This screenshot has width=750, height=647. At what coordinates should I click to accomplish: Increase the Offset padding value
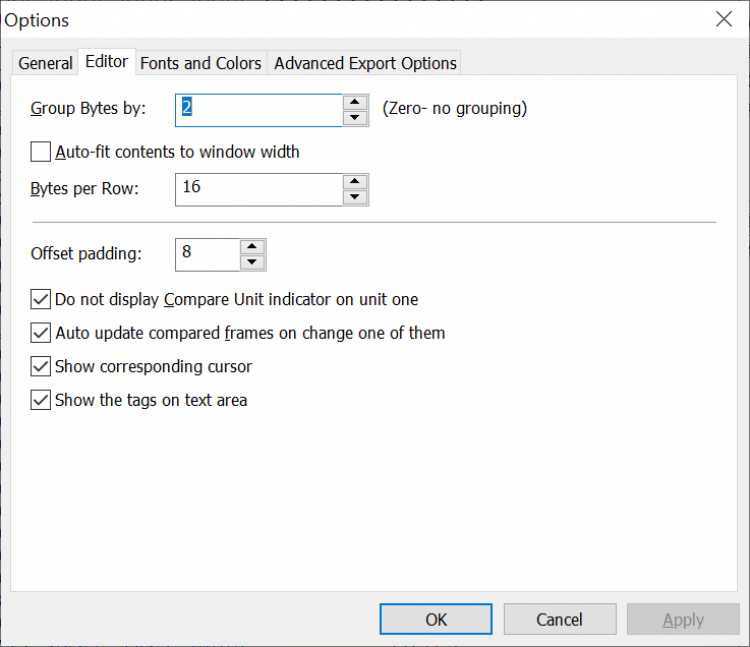coord(253,246)
